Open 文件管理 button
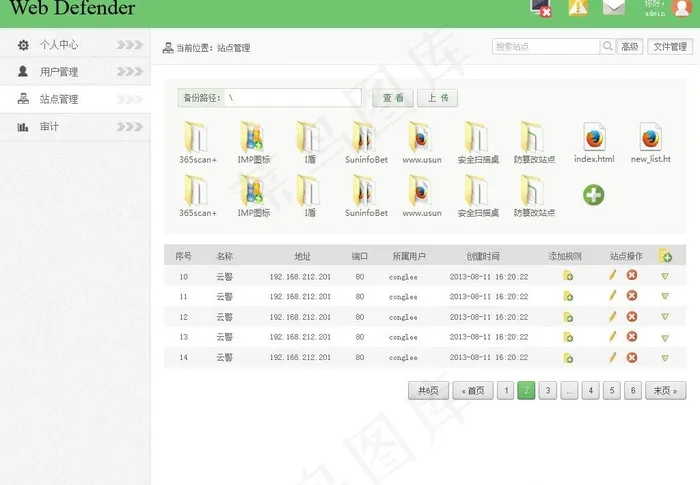This screenshot has height=485, width=700. (x=670, y=46)
